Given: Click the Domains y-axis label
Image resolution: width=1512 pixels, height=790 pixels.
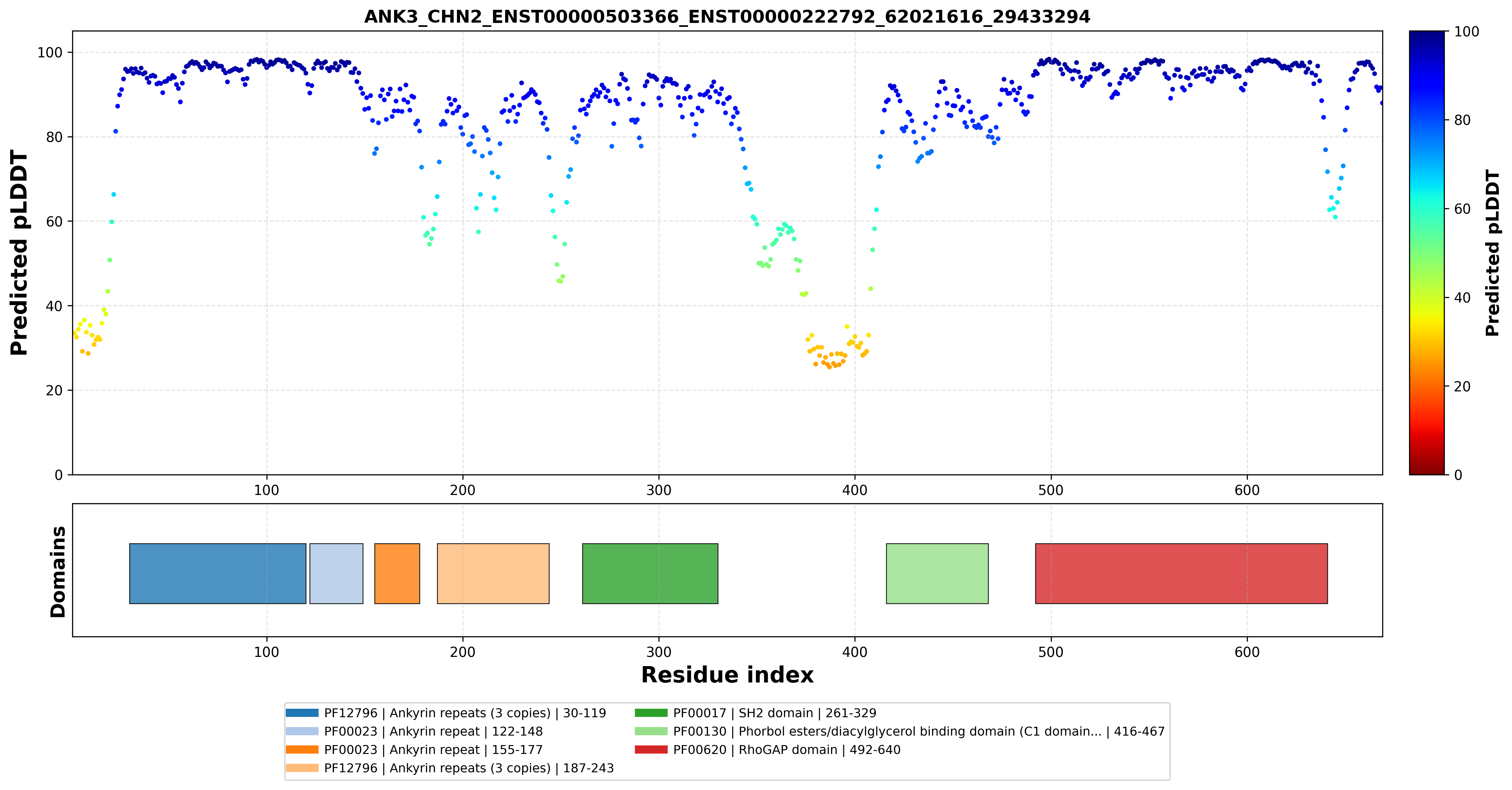Looking at the screenshot, I should [x=58, y=572].
